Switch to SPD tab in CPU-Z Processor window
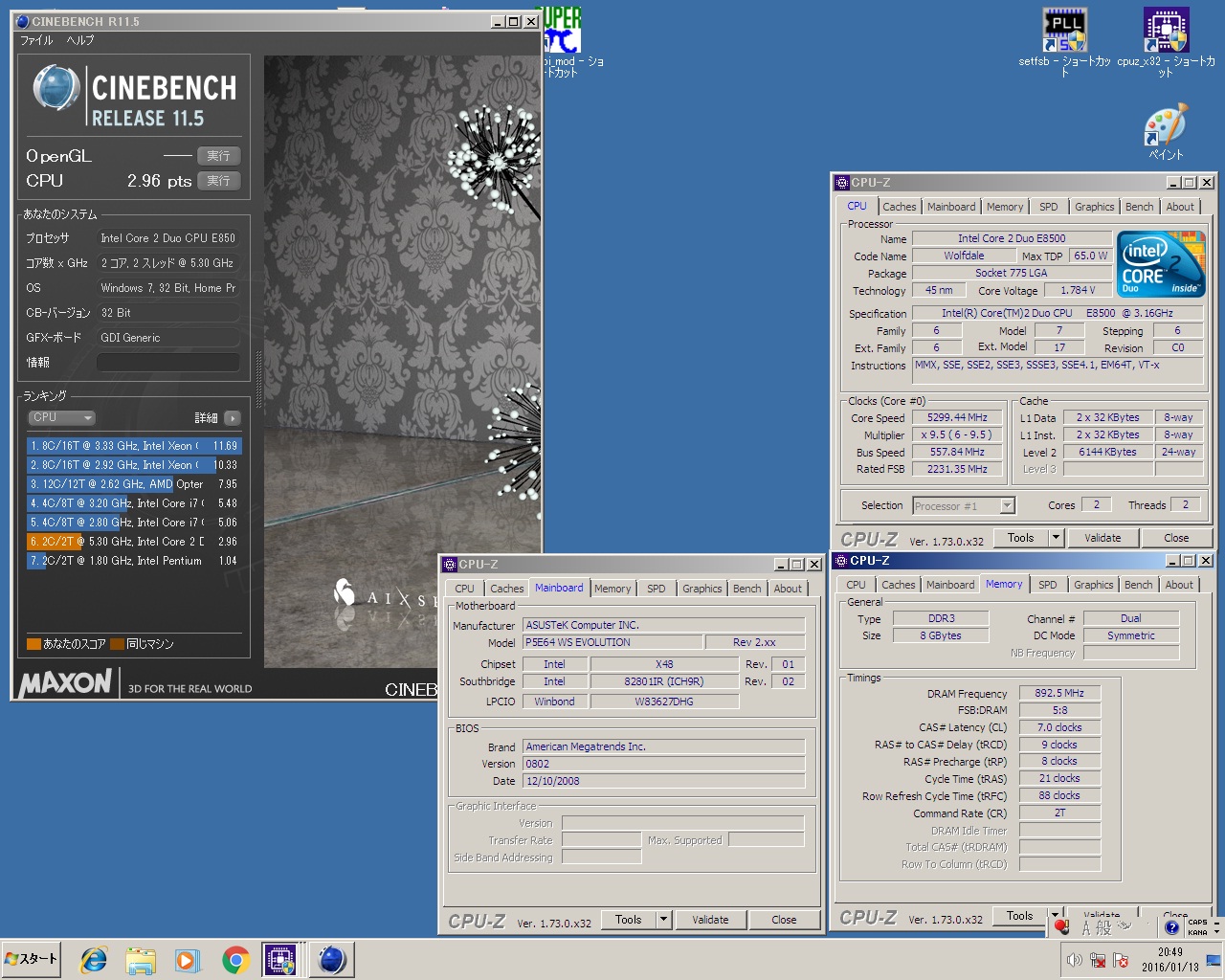Screen dimensions: 1225x980 (1049, 207)
